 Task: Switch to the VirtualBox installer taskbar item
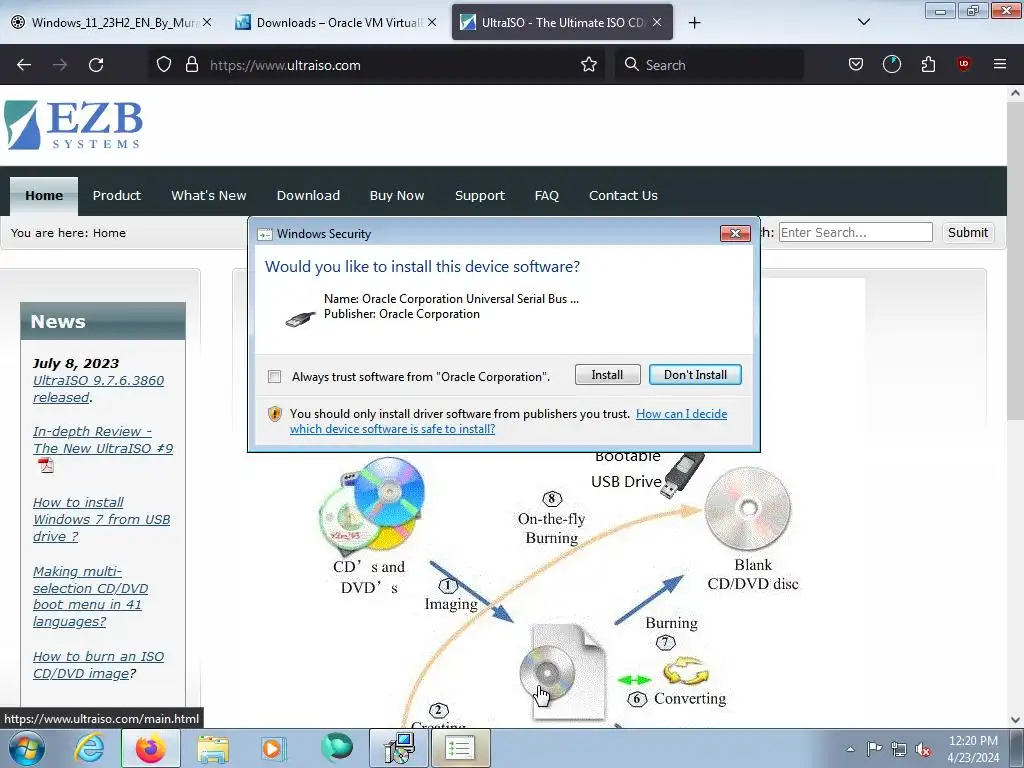coord(398,748)
